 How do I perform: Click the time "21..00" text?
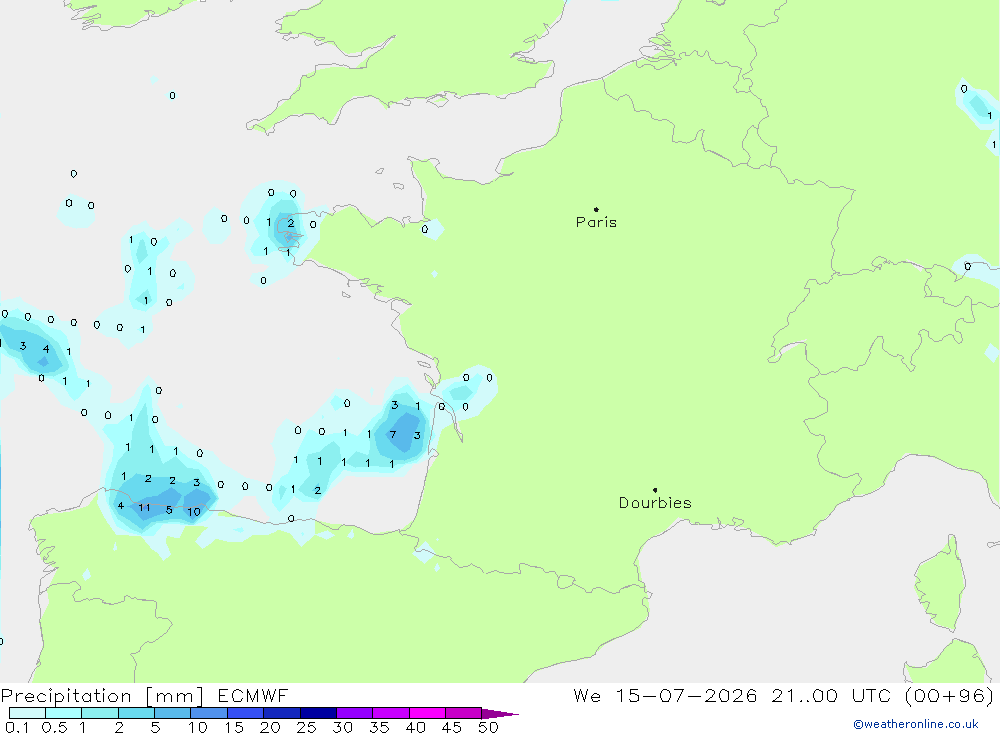click(804, 695)
